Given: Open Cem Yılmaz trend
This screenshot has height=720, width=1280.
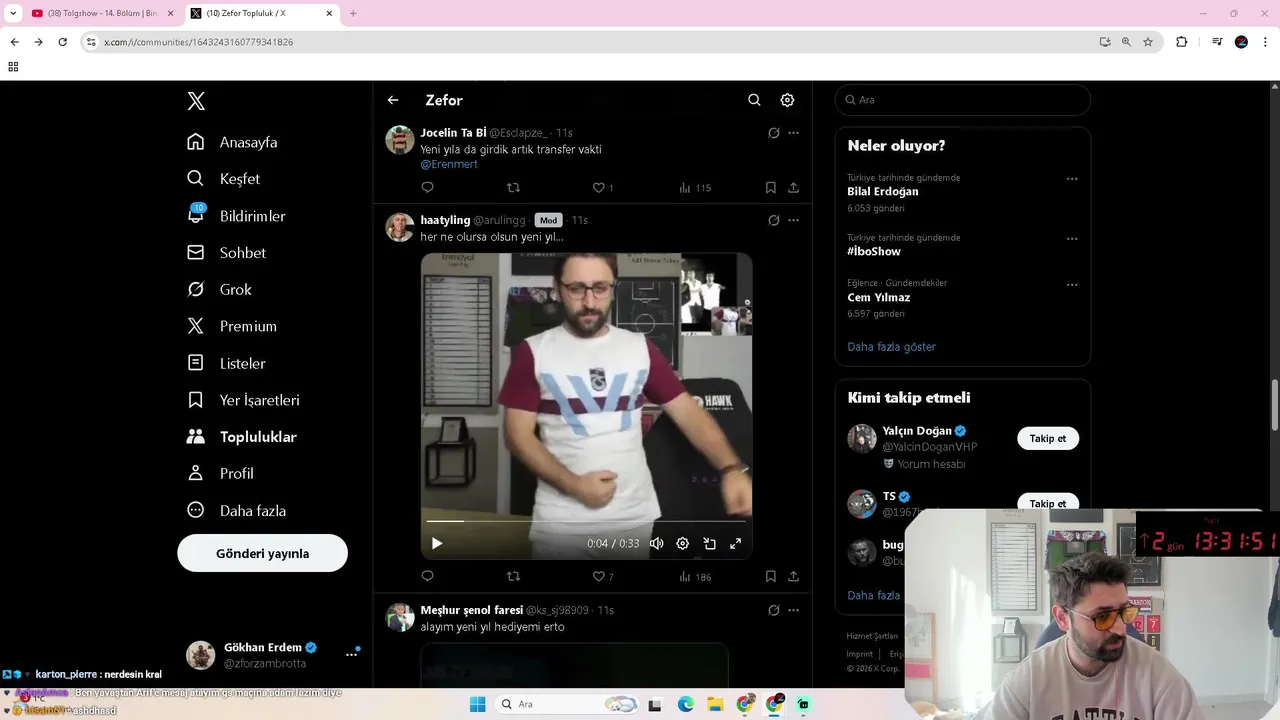Looking at the screenshot, I should pyautogui.click(x=879, y=298).
